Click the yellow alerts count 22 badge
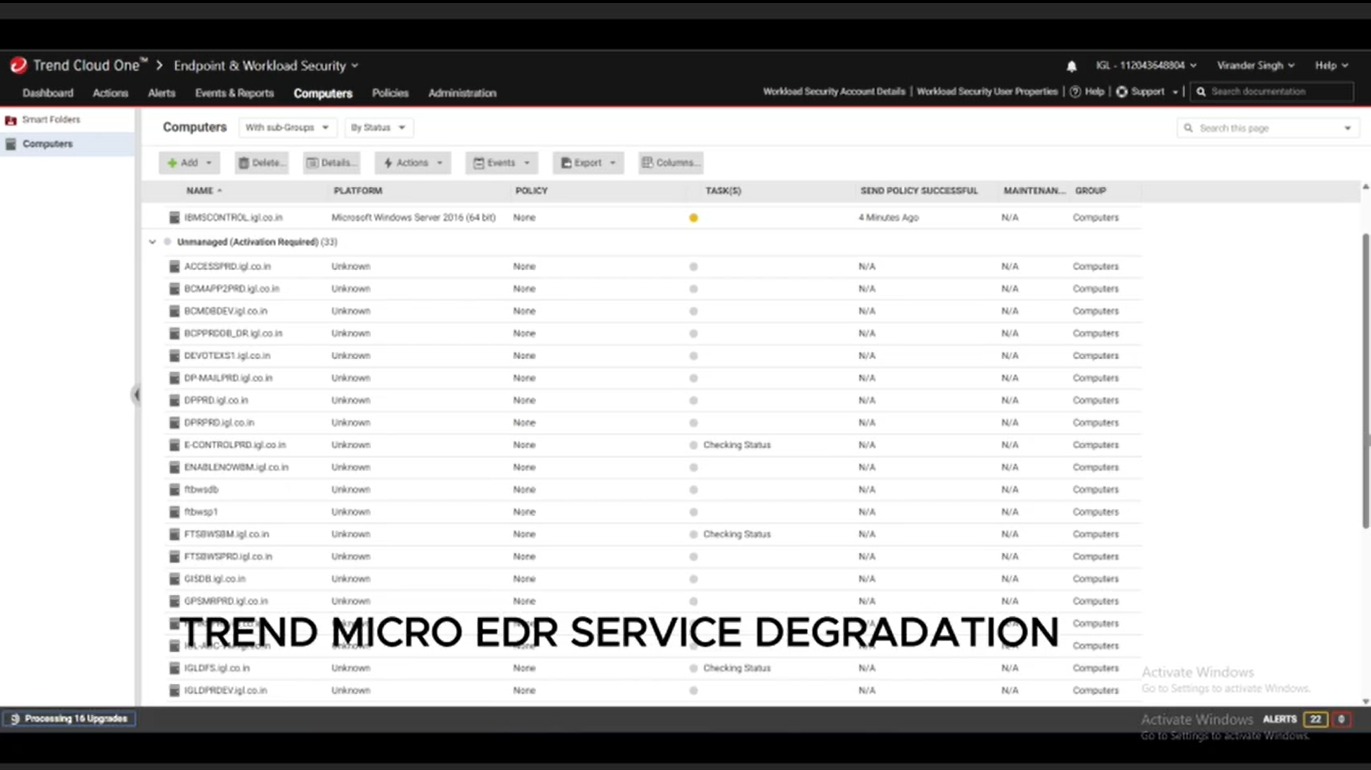1371x770 pixels. [x=1316, y=720]
